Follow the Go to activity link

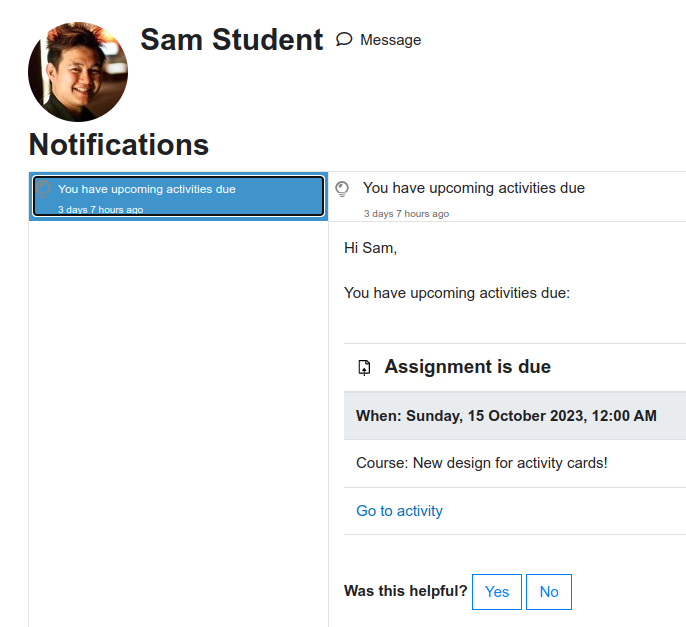399,511
